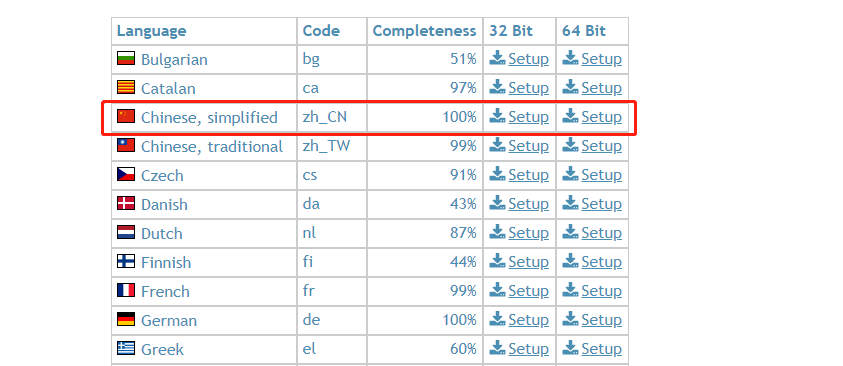Screen dimensions: 843x366
Task: Open German 32 Bit Setup link
Action: tap(528, 320)
